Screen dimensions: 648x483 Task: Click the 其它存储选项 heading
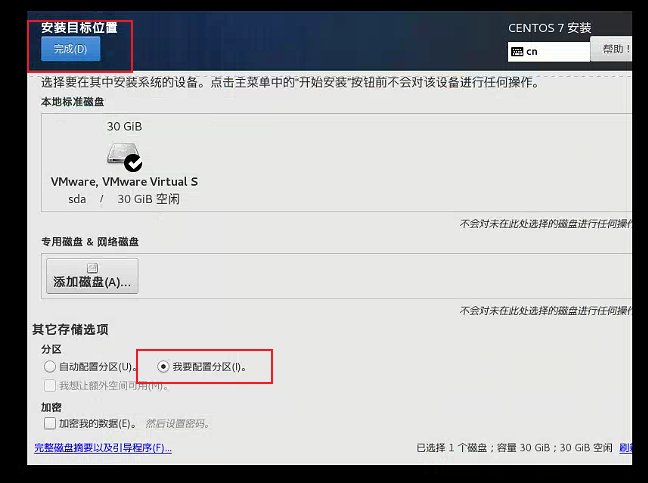pyautogui.click(x=70, y=329)
